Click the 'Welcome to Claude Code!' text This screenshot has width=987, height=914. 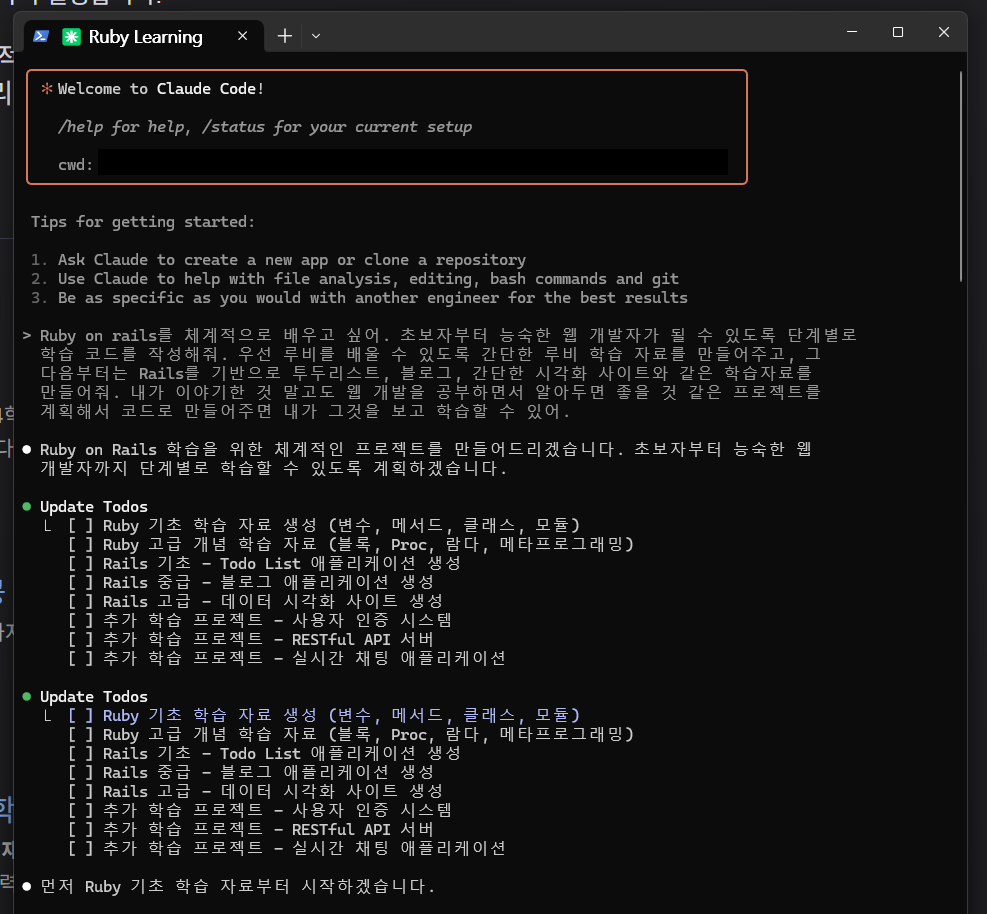click(x=161, y=89)
